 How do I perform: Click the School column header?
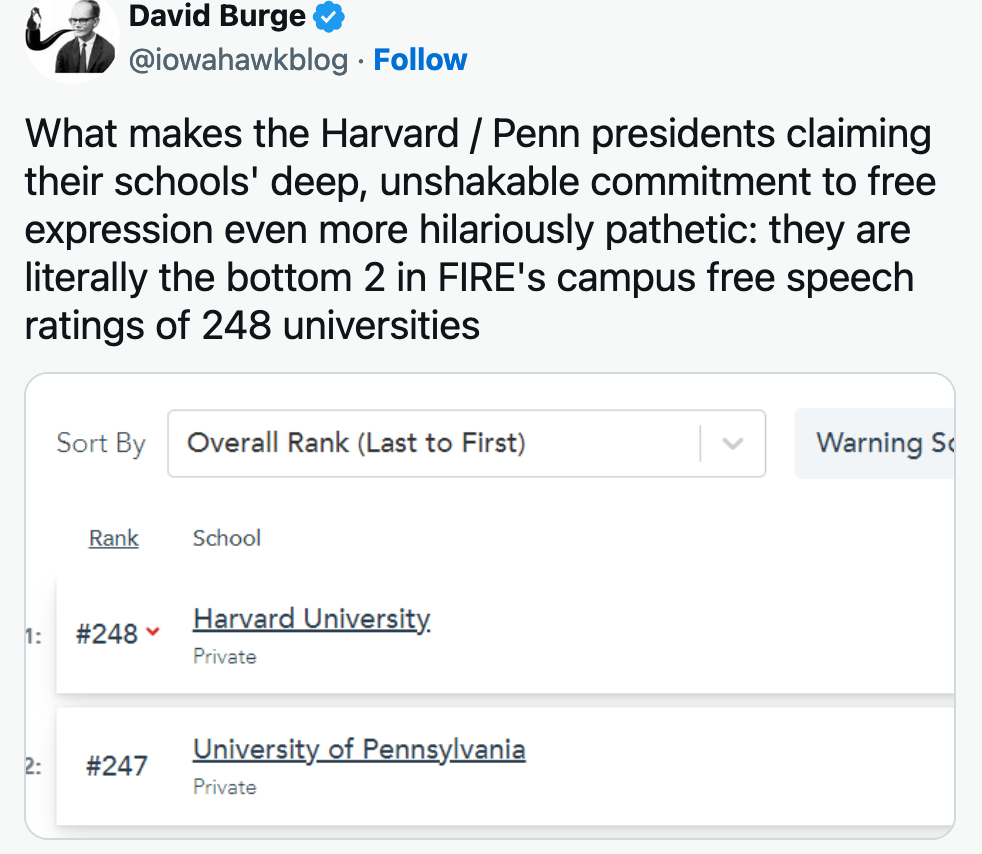point(227,538)
